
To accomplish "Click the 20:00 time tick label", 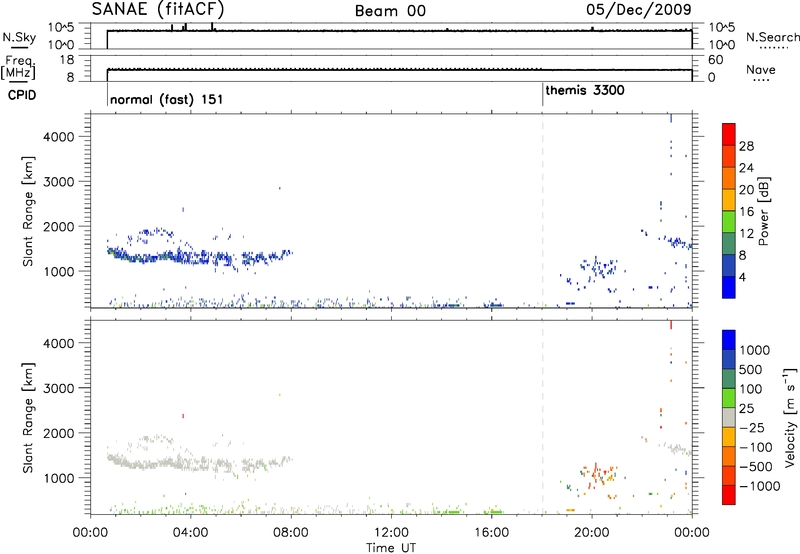I will point(591,533).
